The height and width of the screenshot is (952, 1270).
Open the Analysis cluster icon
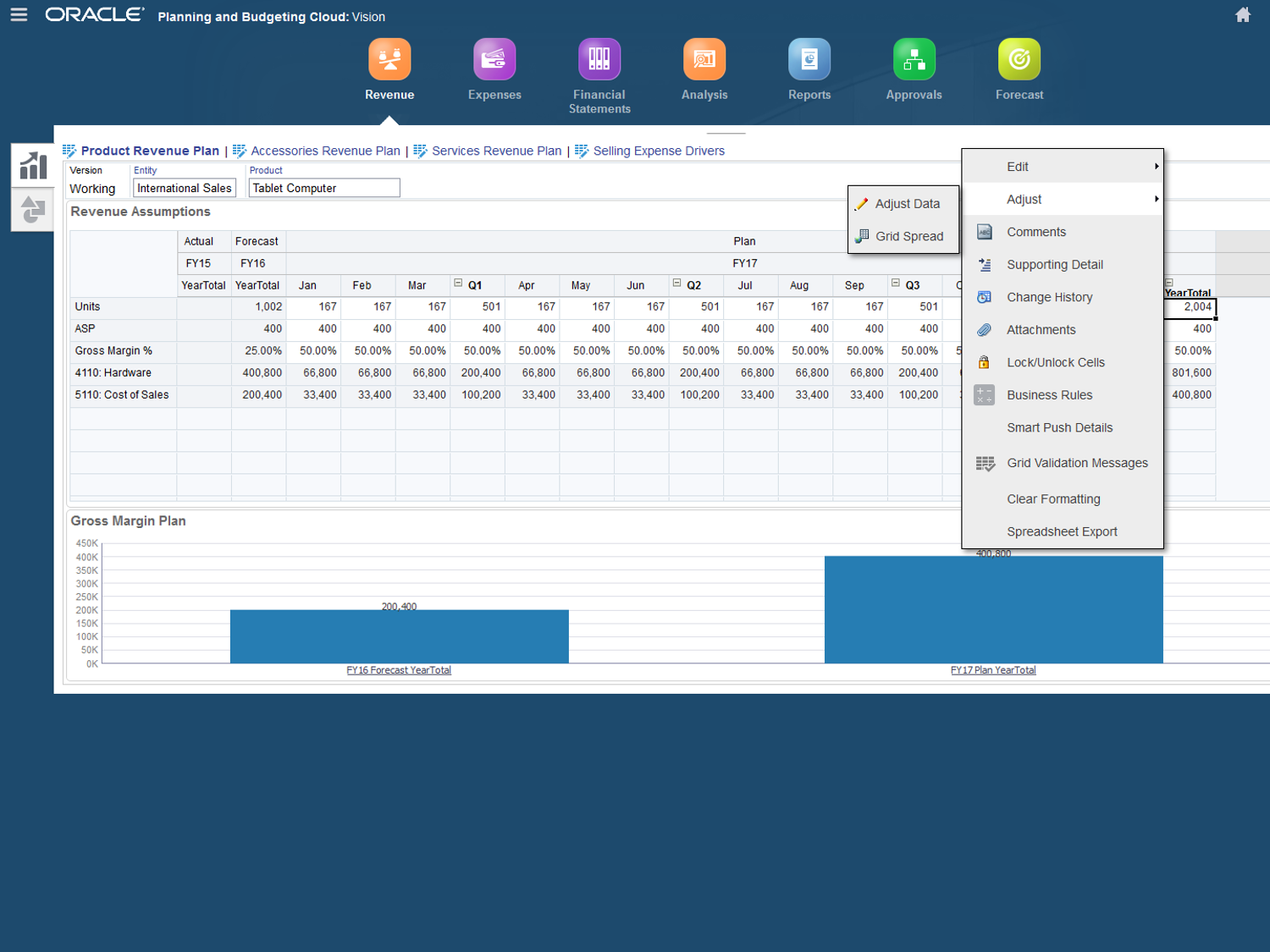pos(704,60)
